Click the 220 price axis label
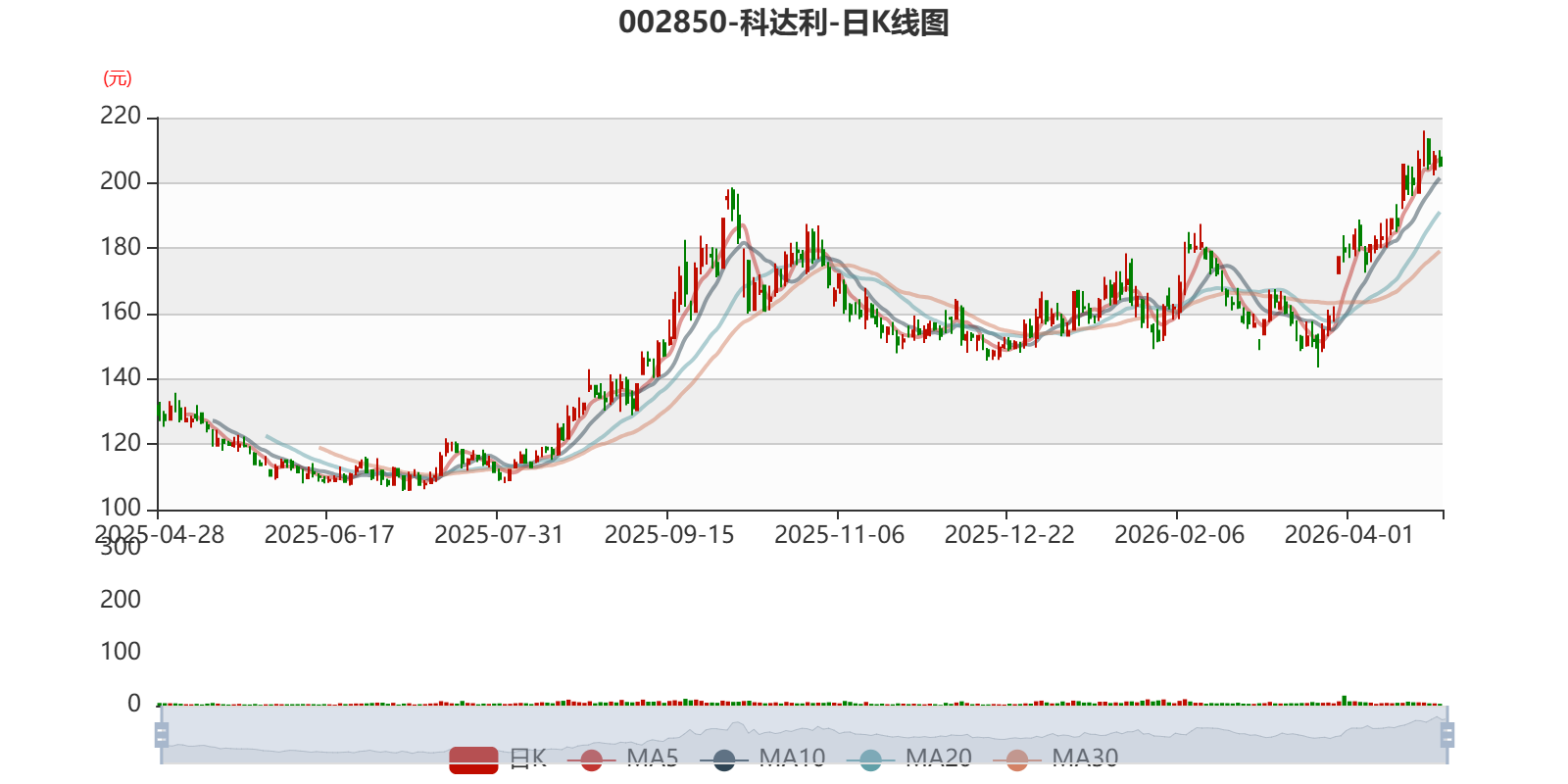The width and height of the screenshot is (1568, 784). point(121,117)
